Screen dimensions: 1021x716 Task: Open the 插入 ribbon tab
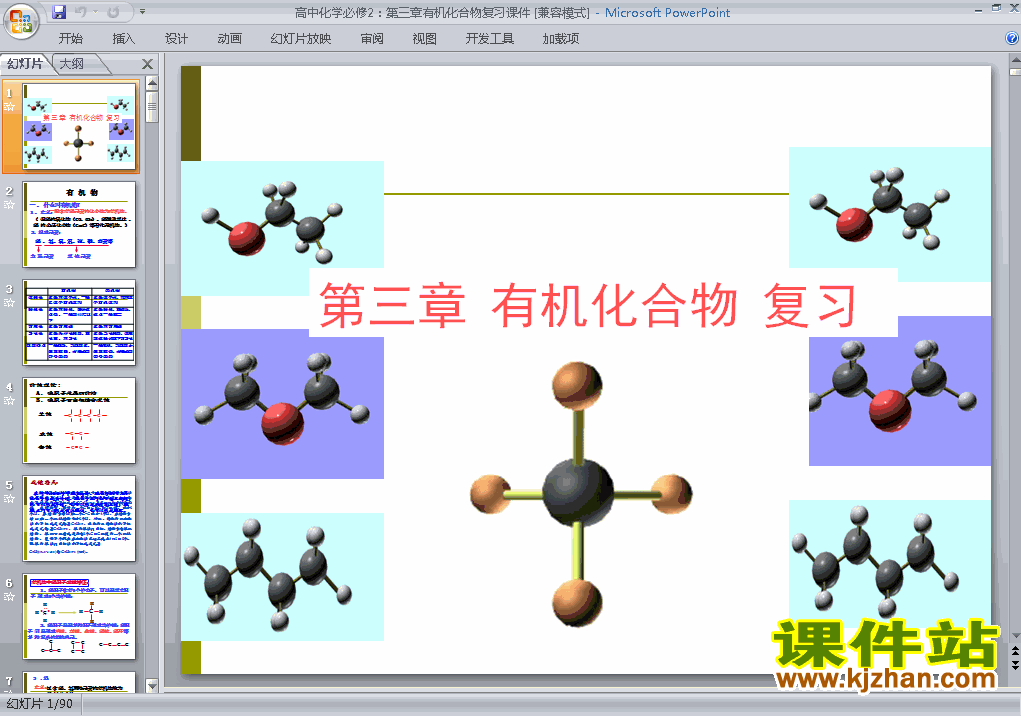pos(124,38)
